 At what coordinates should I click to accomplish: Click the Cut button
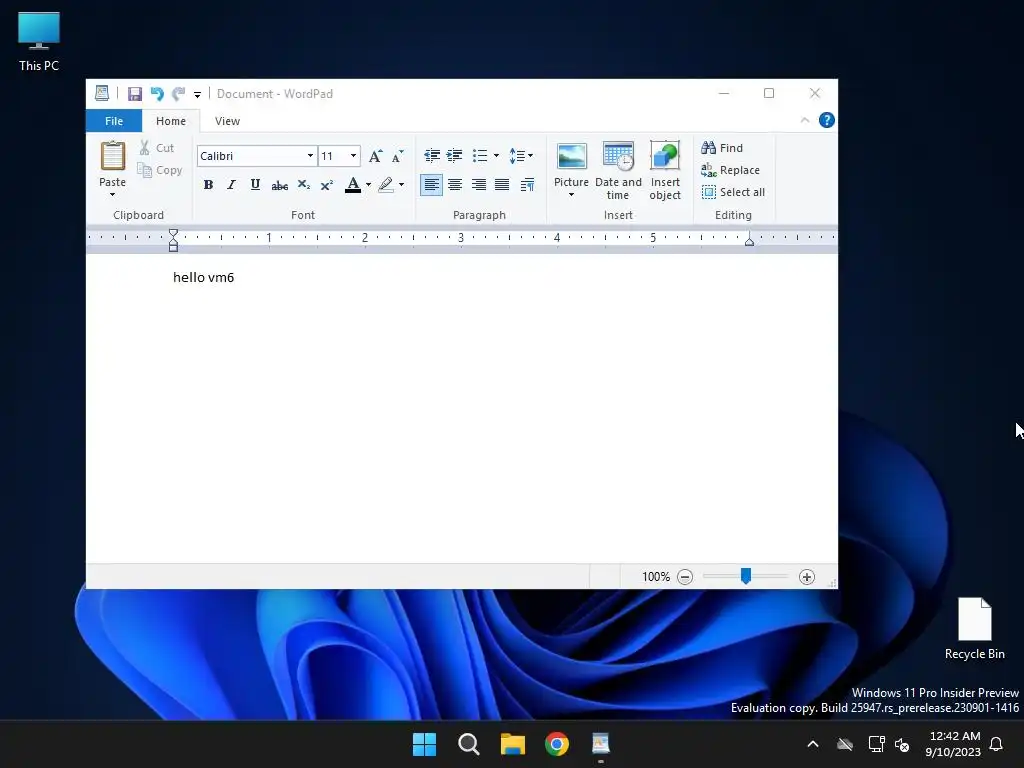click(x=157, y=148)
